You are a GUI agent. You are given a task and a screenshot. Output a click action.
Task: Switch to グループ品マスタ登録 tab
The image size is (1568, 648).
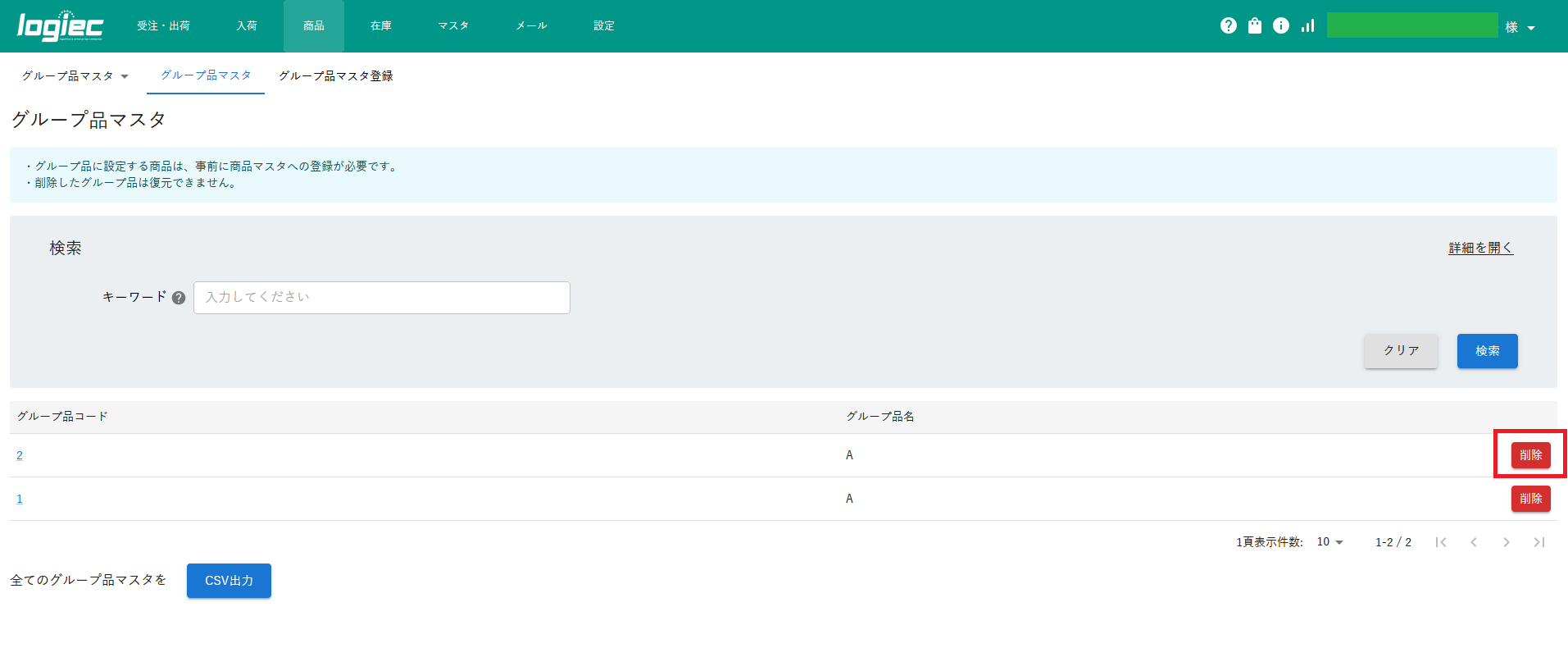click(x=335, y=76)
